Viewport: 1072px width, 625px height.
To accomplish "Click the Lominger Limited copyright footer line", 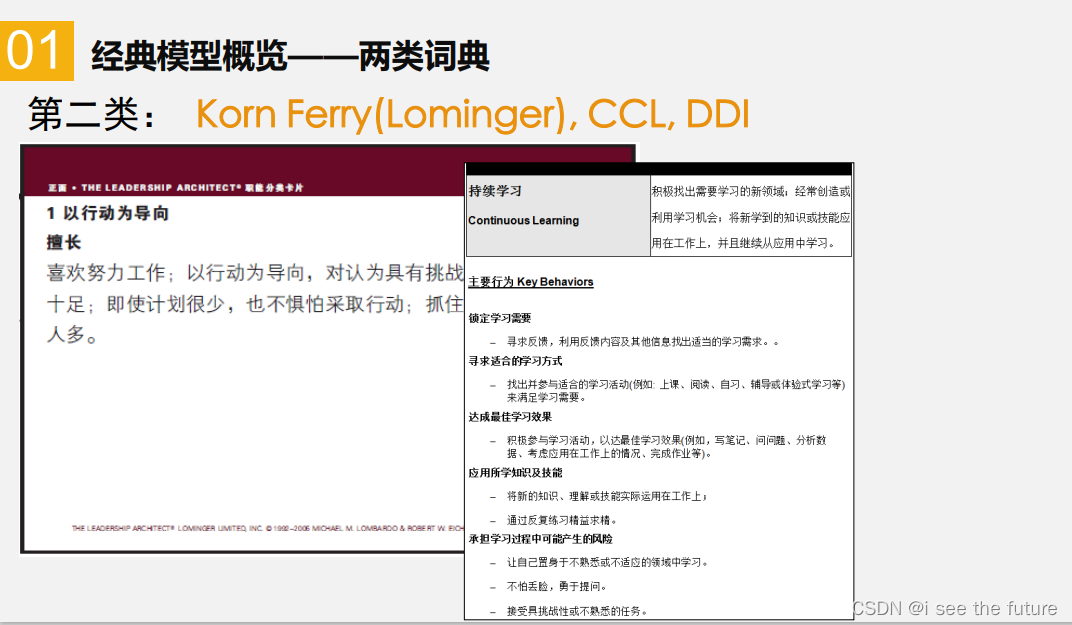I will pyautogui.click(x=267, y=528).
